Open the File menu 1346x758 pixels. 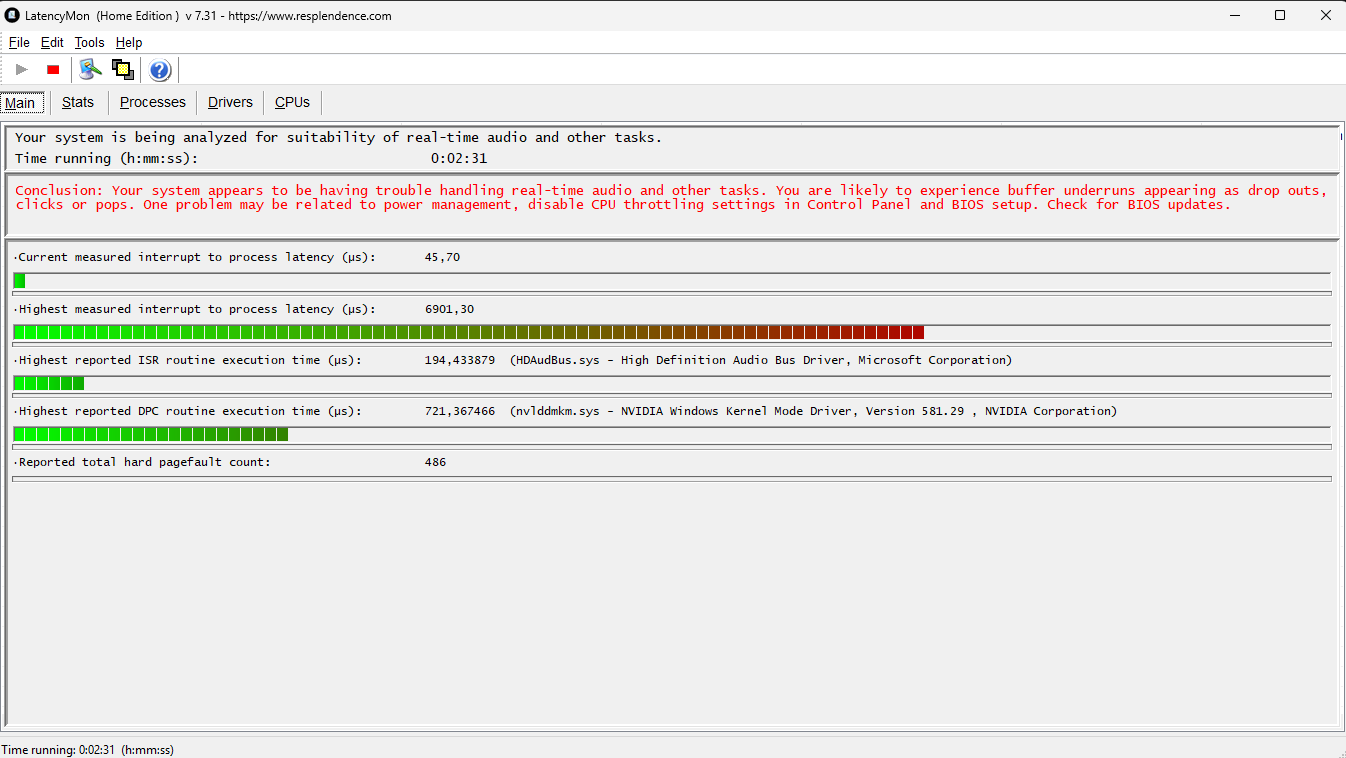click(x=19, y=43)
